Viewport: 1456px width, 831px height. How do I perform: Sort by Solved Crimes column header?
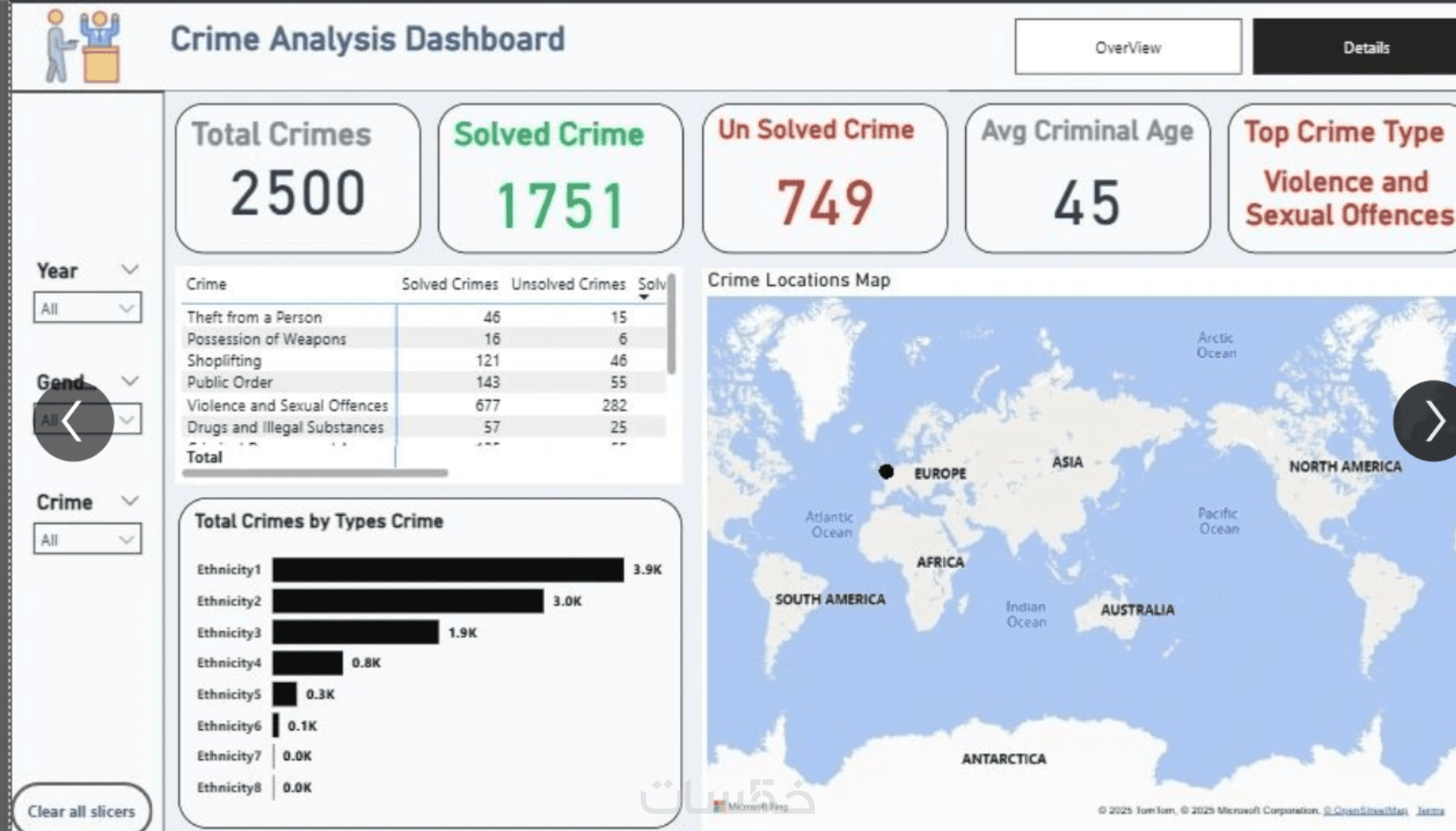450,284
